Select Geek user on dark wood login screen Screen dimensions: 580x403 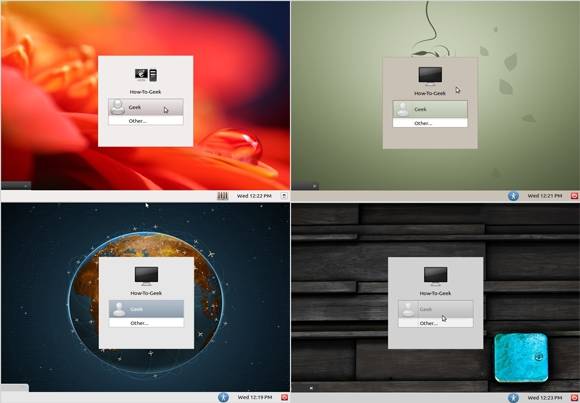coord(435,309)
